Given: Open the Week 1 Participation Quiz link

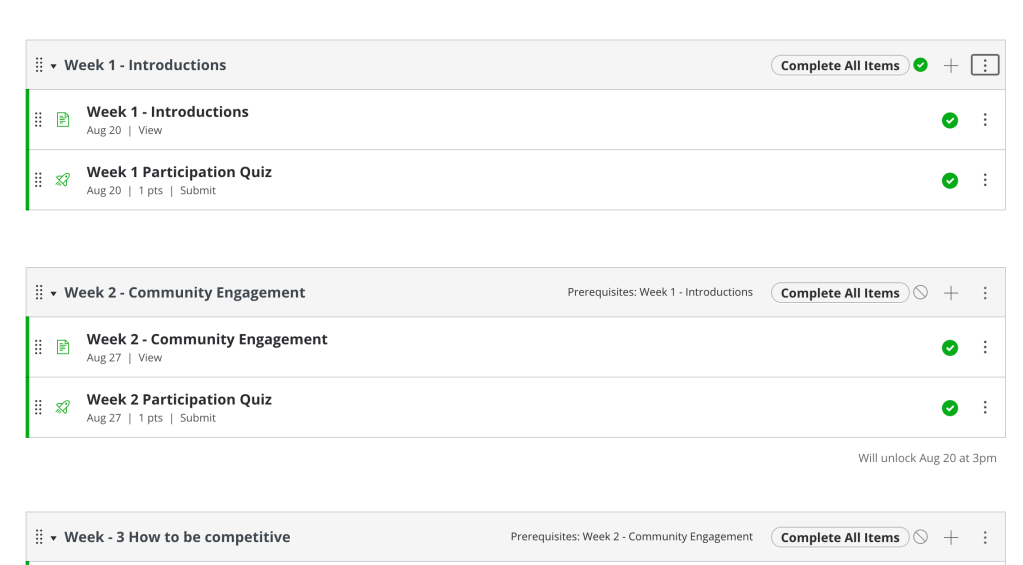Looking at the screenshot, I should [x=179, y=172].
